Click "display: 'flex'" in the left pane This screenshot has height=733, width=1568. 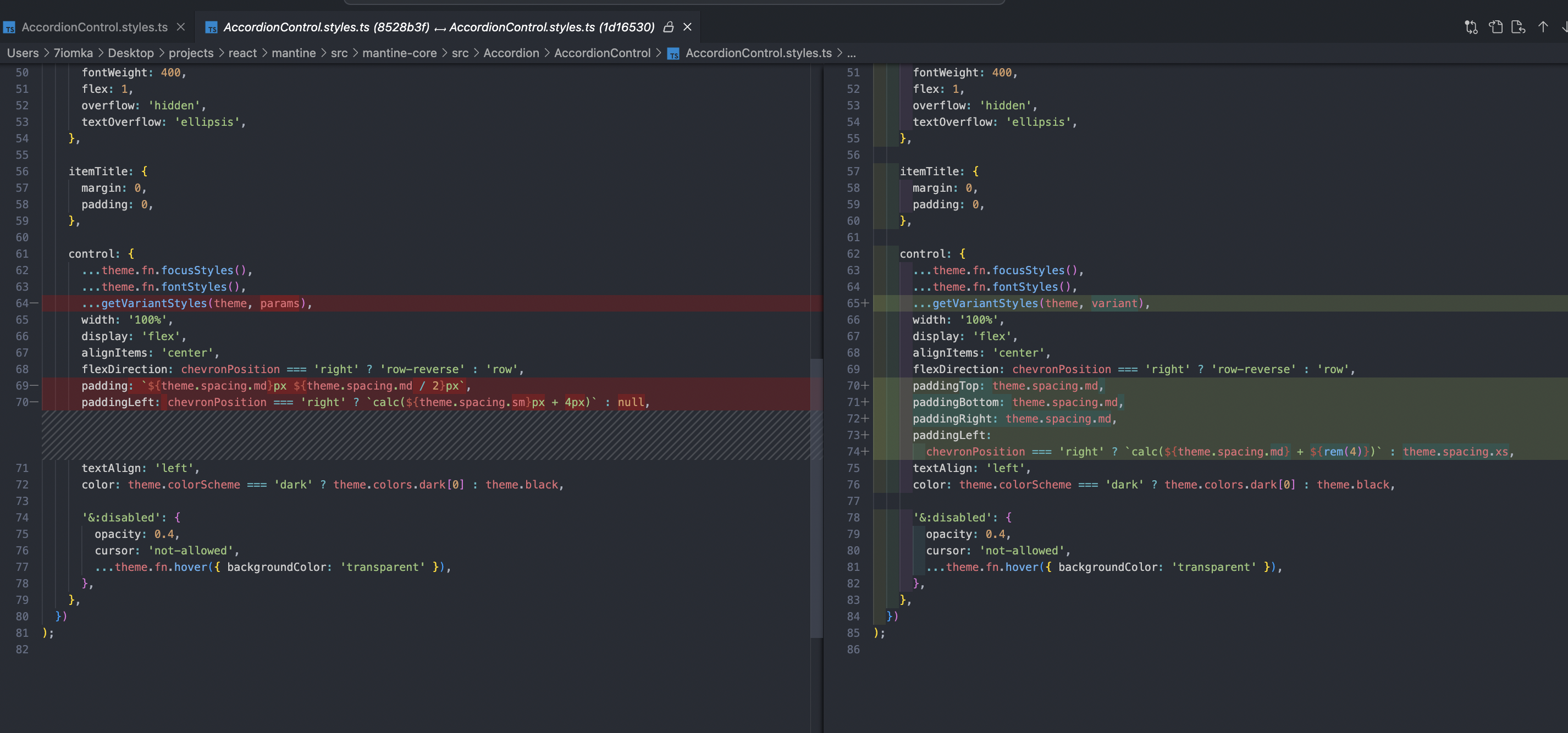130,336
